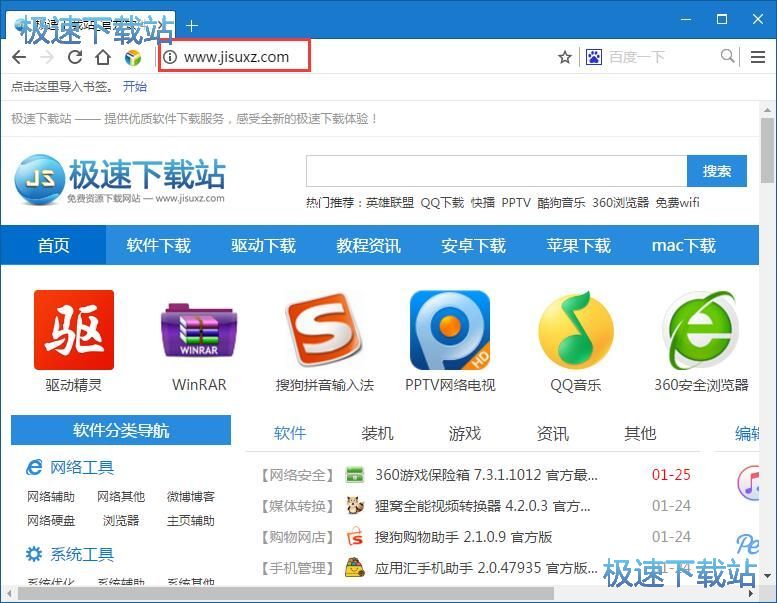Open the WinRAR app icon
The height and width of the screenshot is (603, 777).
(x=199, y=330)
